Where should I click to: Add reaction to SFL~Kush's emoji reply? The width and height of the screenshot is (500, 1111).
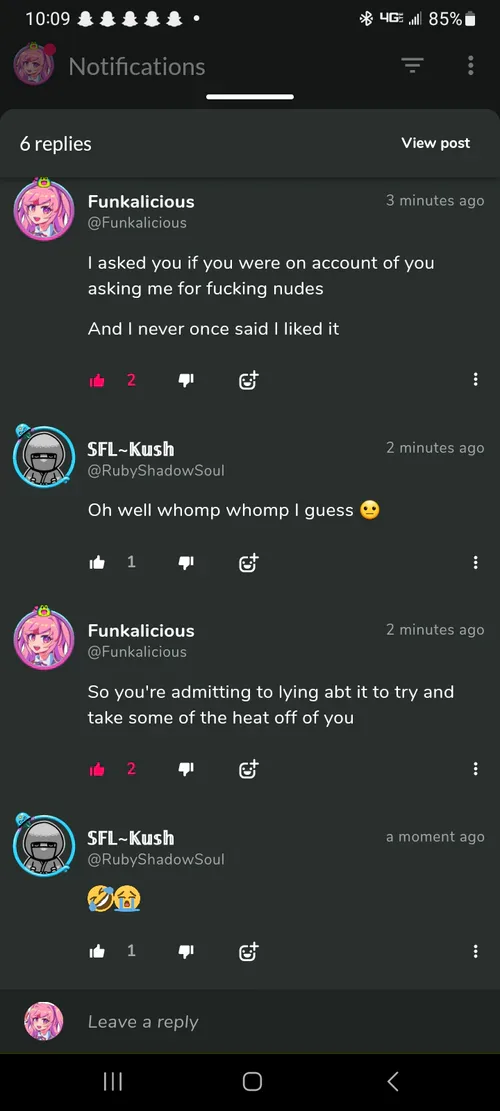(x=248, y=952)
